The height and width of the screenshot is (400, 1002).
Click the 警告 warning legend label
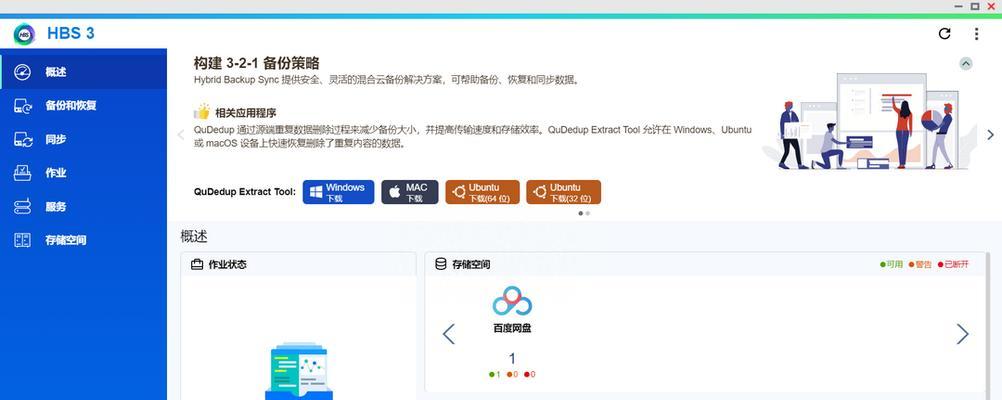tap(920, 264)
